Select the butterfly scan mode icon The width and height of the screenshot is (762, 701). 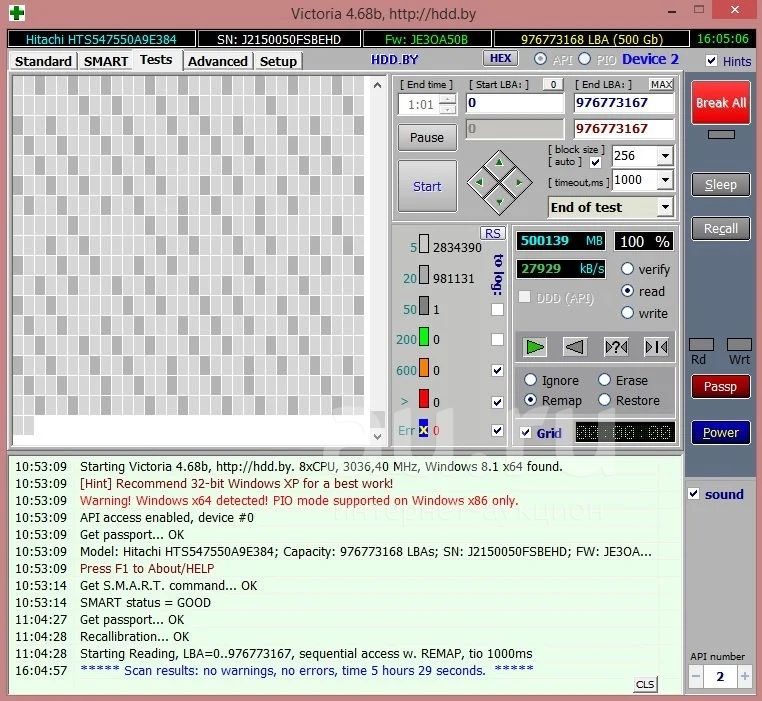(x=656, y=346)
